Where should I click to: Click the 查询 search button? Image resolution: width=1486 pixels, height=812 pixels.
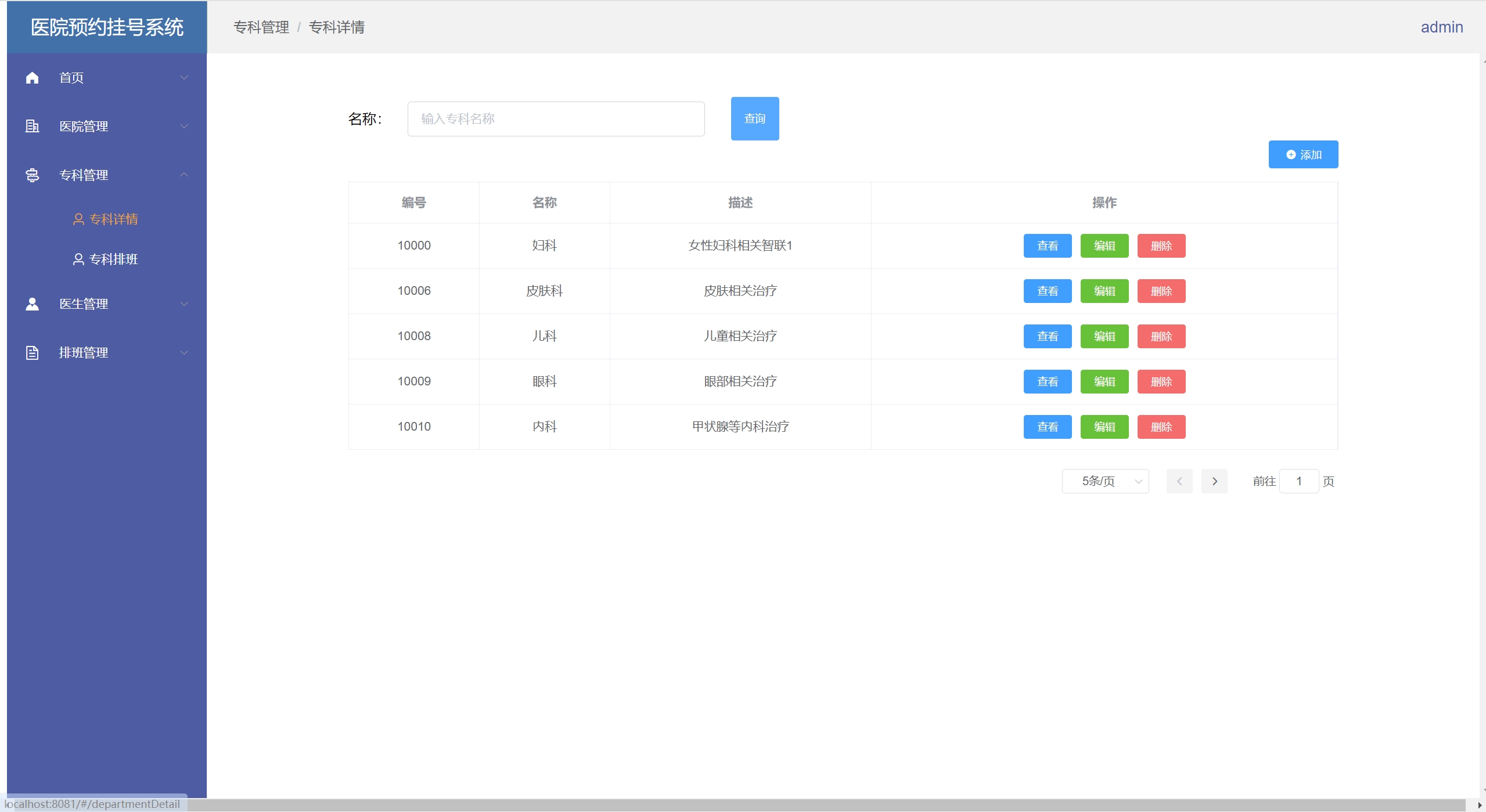coord(754,118)
